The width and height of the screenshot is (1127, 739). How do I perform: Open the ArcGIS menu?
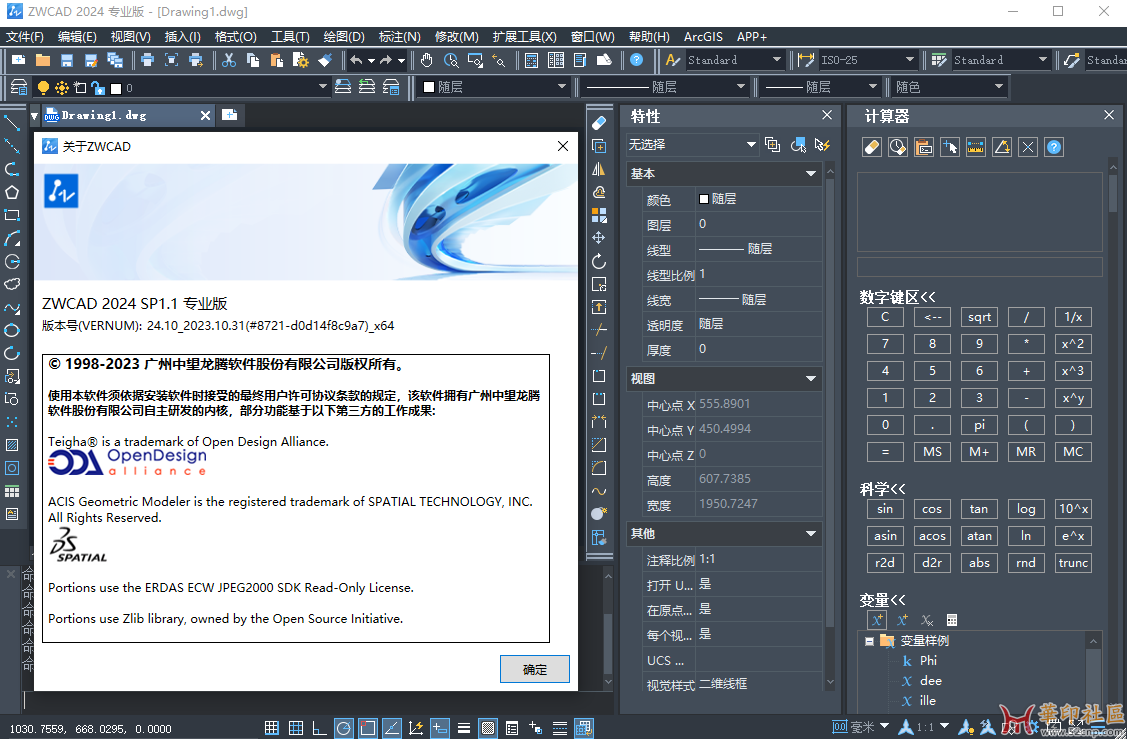click(x=703, y=37)
